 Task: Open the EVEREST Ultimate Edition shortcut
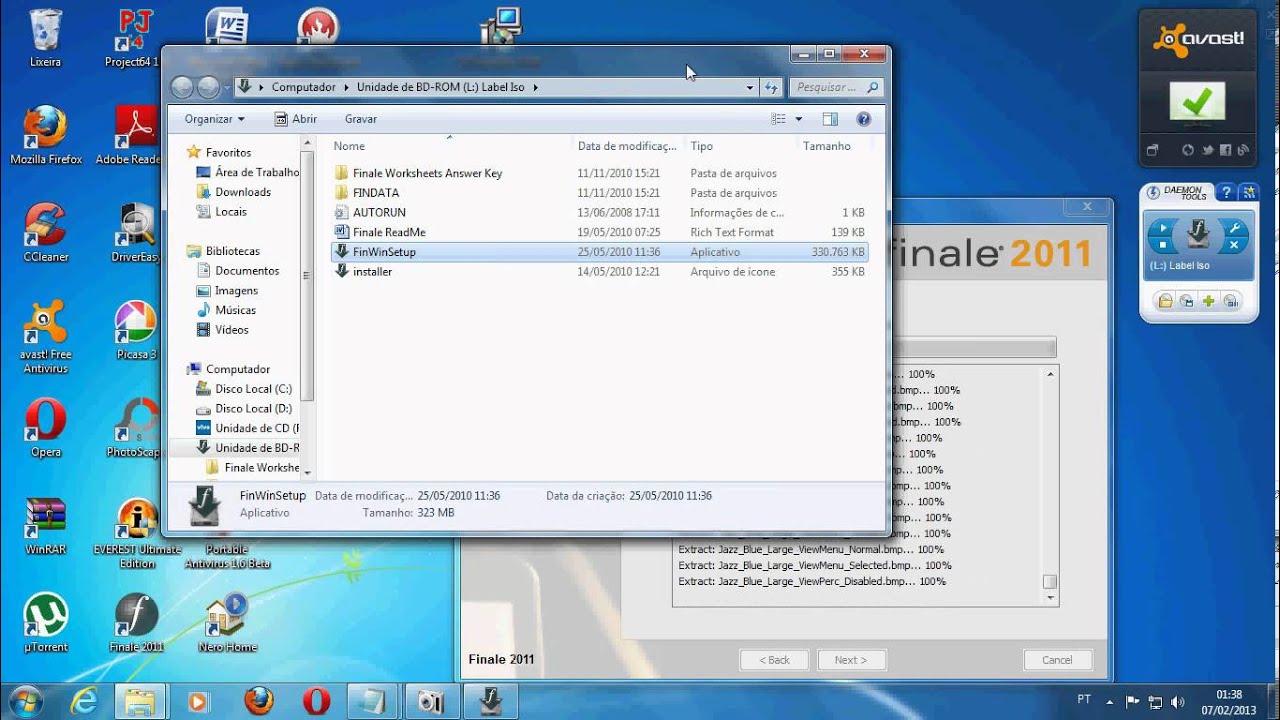tap(137, 534)
